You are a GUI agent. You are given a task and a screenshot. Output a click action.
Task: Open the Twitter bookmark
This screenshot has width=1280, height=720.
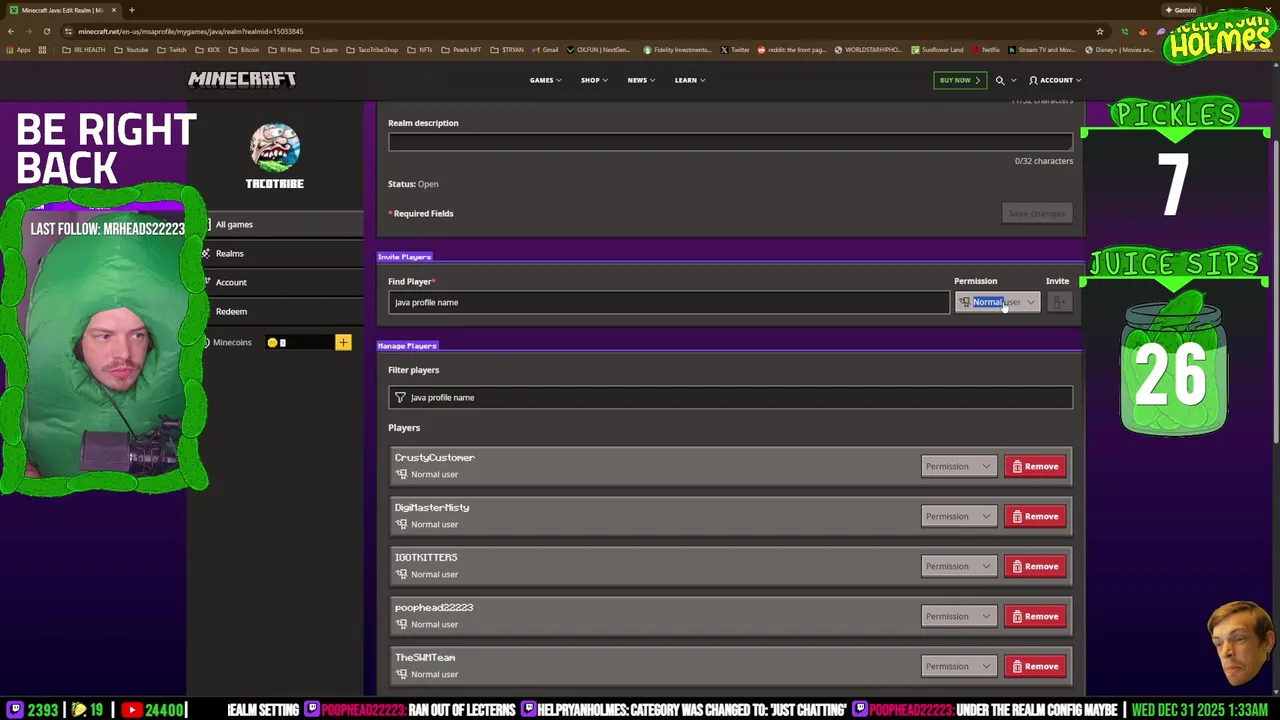(736, 50)
